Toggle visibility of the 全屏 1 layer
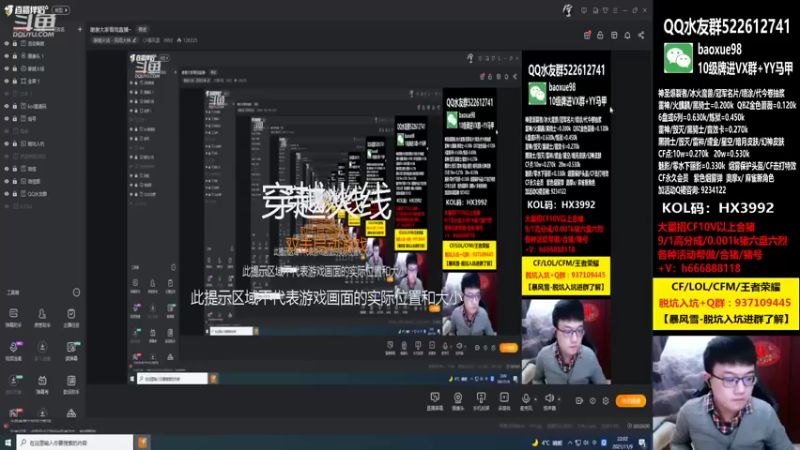Viewport: 800px width, 450px height. click(7, 81)
